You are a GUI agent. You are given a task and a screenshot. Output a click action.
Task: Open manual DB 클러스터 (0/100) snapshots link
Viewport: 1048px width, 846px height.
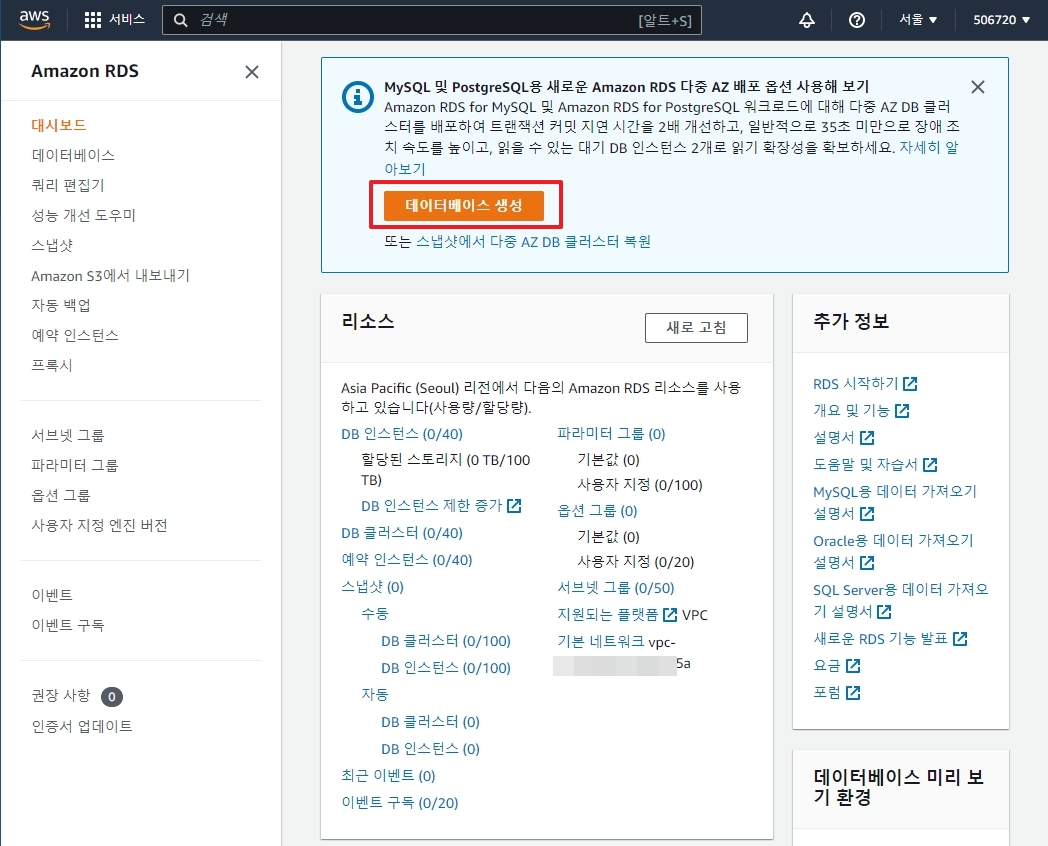(x=446, y=642)
